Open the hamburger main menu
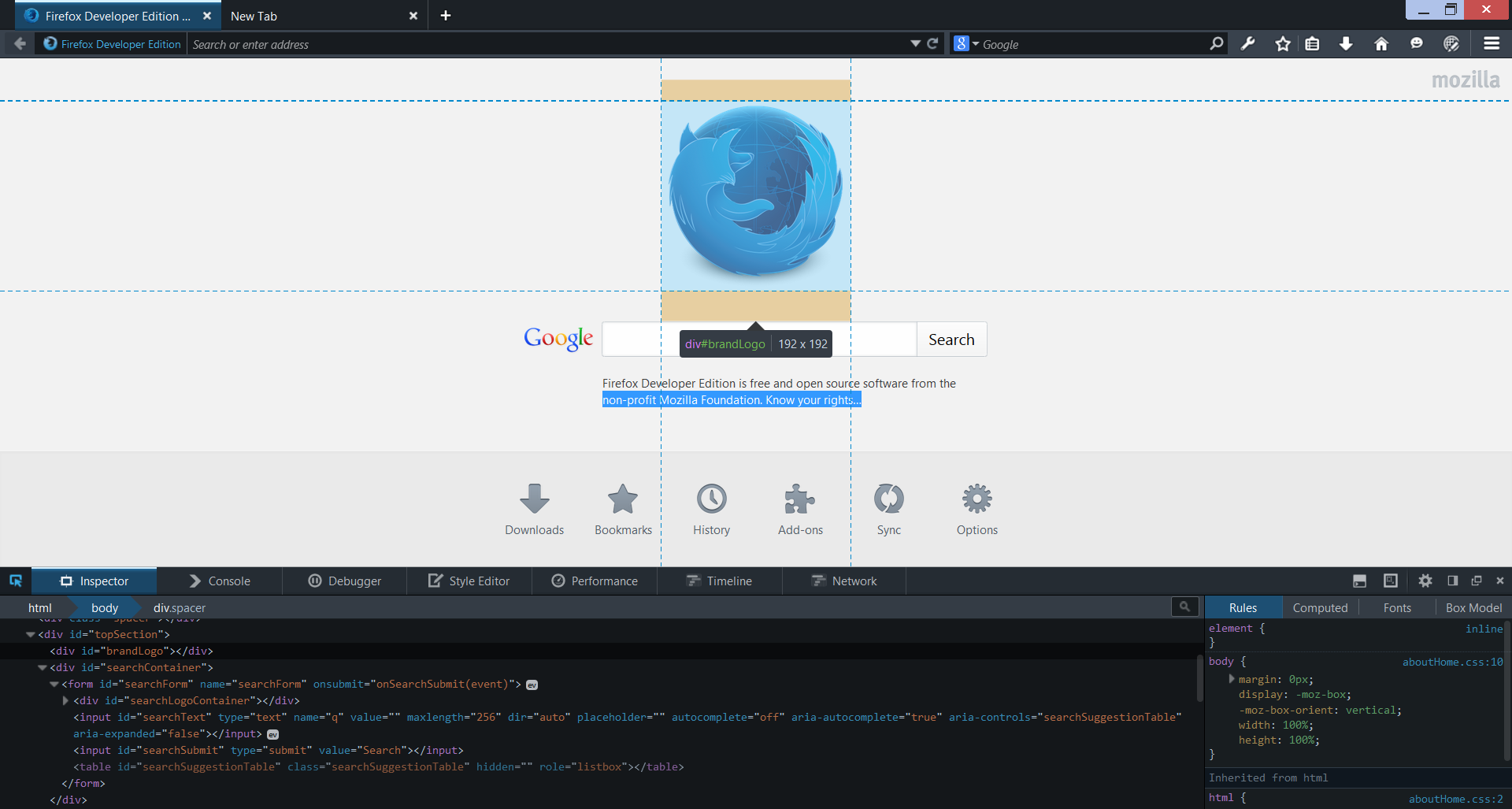Image resolution: width=1512 pixels, height=809 pixels. click(1492, 44)
